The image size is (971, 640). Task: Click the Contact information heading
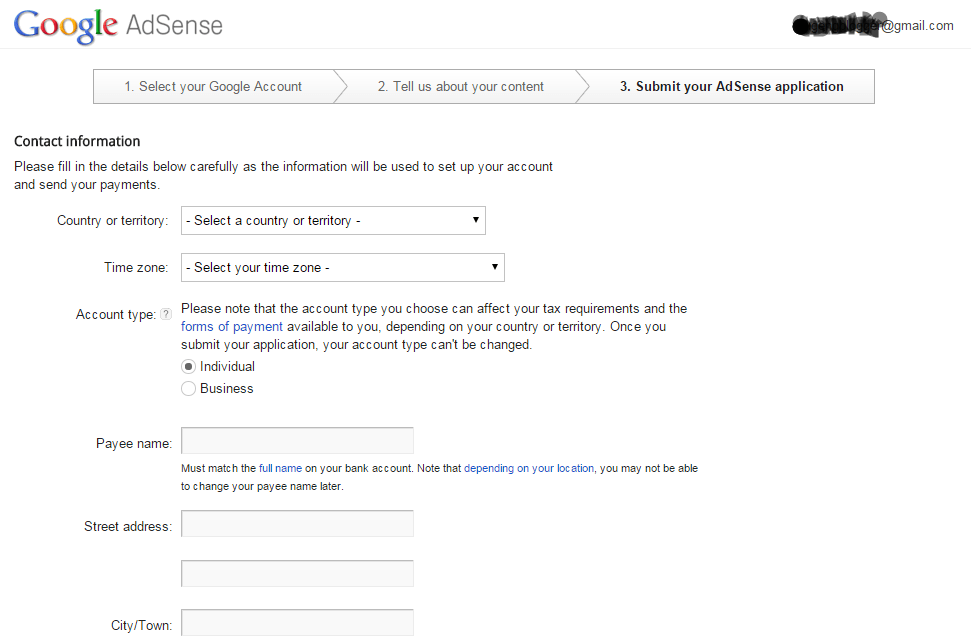pos(77,142)
